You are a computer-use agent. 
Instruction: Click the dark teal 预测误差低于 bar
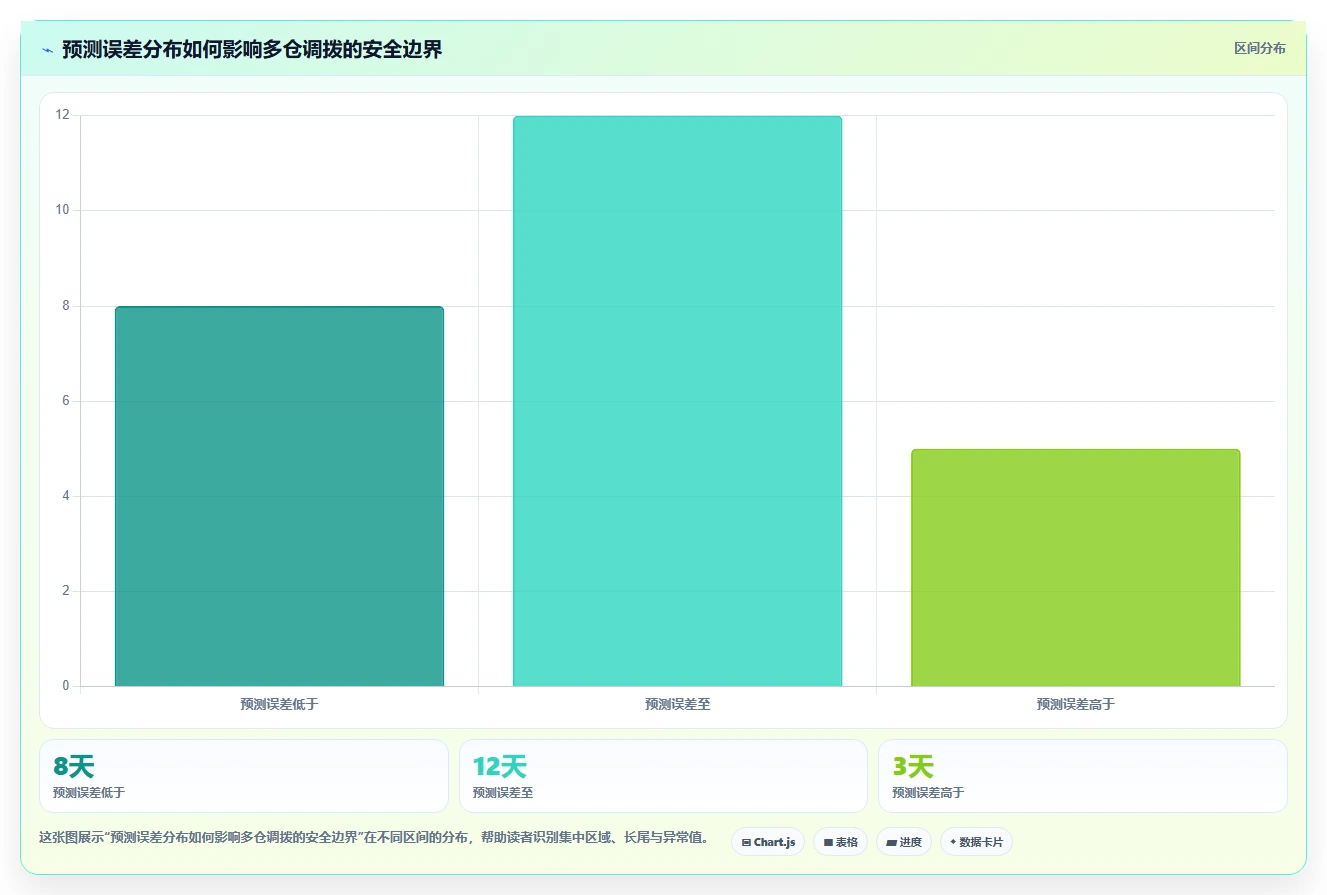tap(279, 496)
